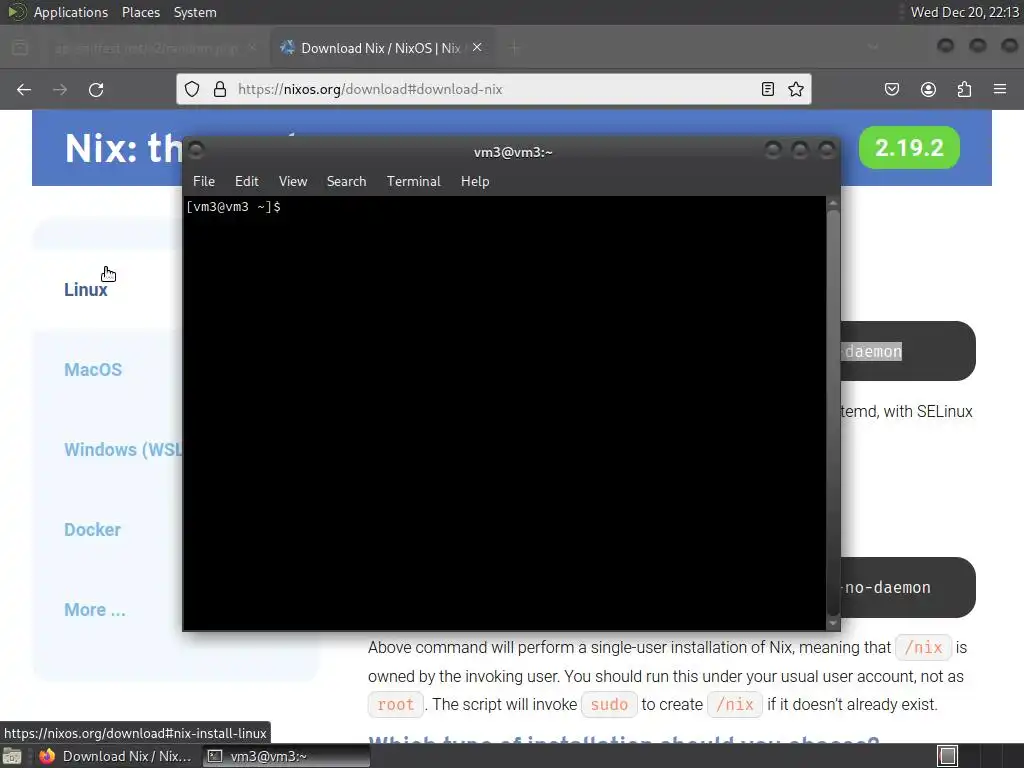Screen dimensions: 1024x768
Task: Switch to Firefox from the bottom taskbar
Action: (116, 756)
